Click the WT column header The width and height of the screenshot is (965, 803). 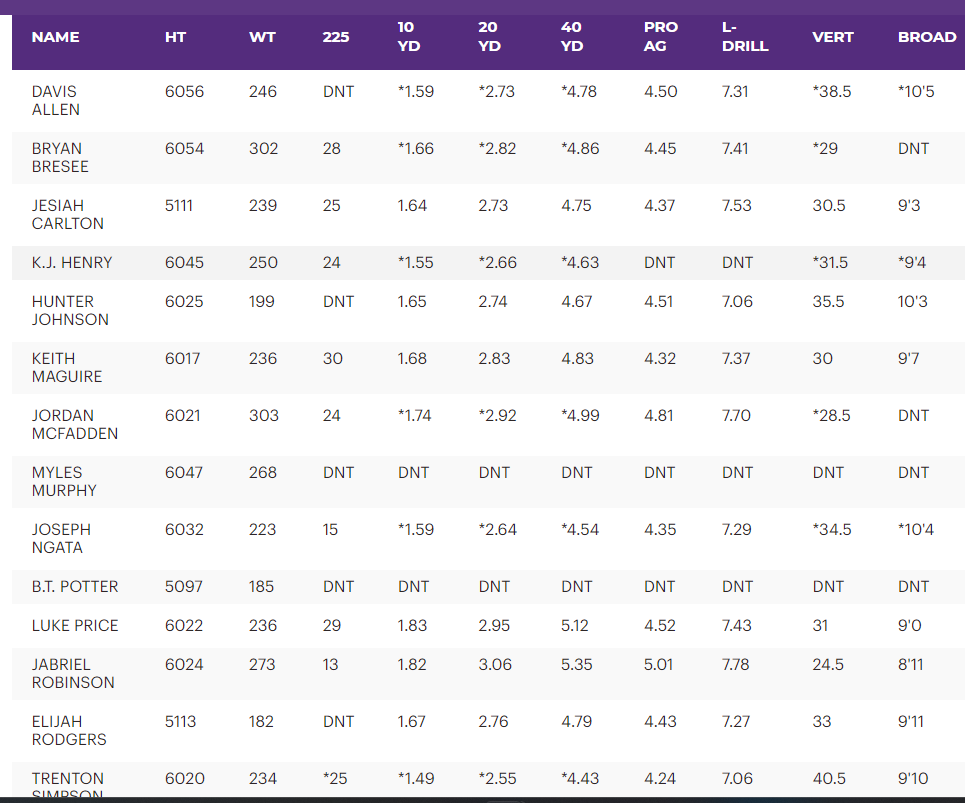(x=262, y=37)
